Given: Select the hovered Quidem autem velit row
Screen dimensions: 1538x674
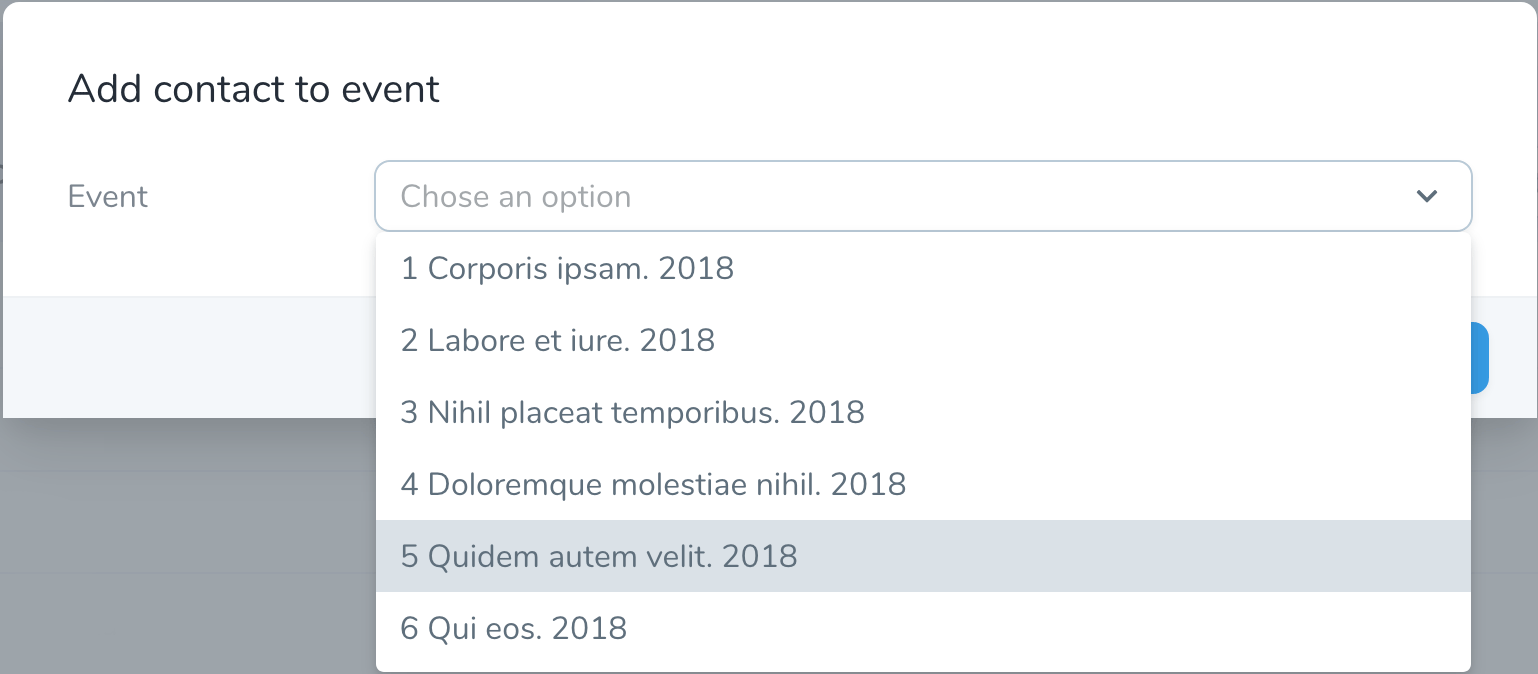Looking at the screenshot, I should coord(923,556).
